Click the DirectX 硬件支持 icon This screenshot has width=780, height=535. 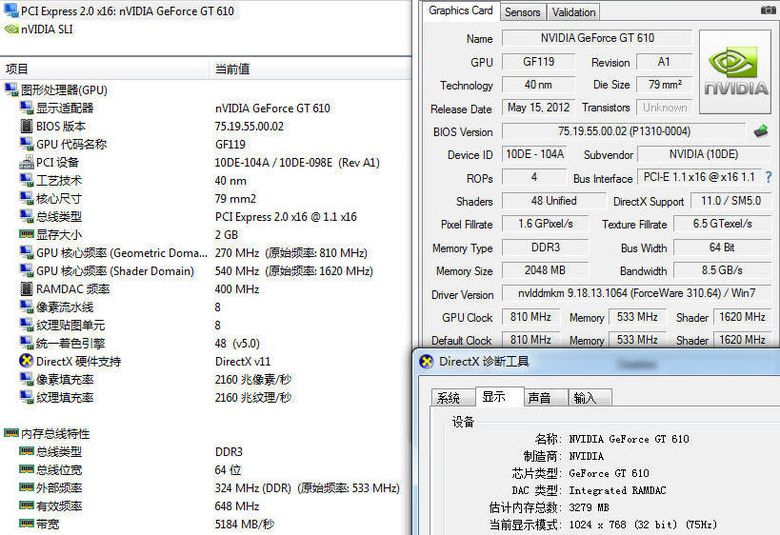(x=26, y=361)
